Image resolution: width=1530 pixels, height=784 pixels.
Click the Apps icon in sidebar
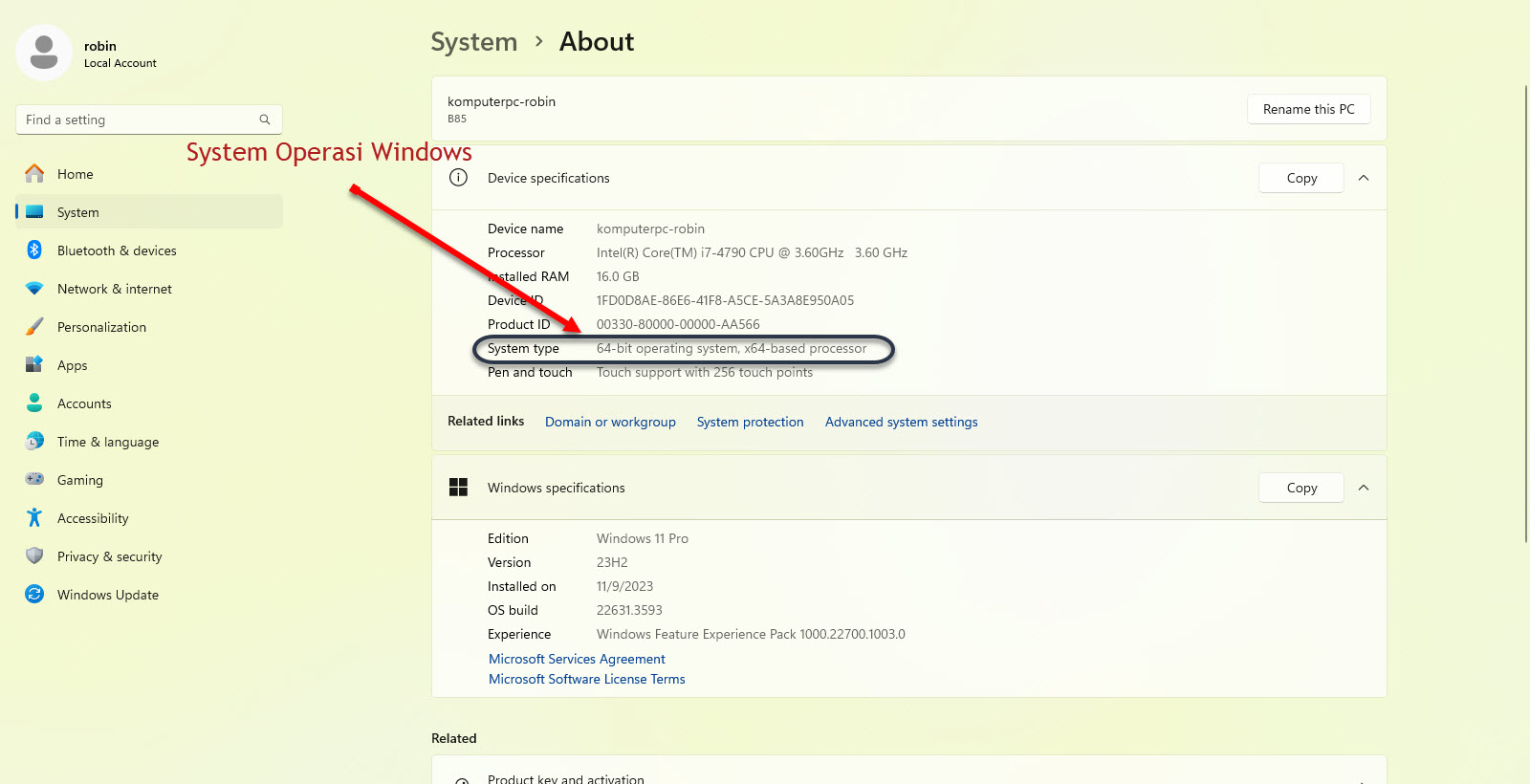34,364
